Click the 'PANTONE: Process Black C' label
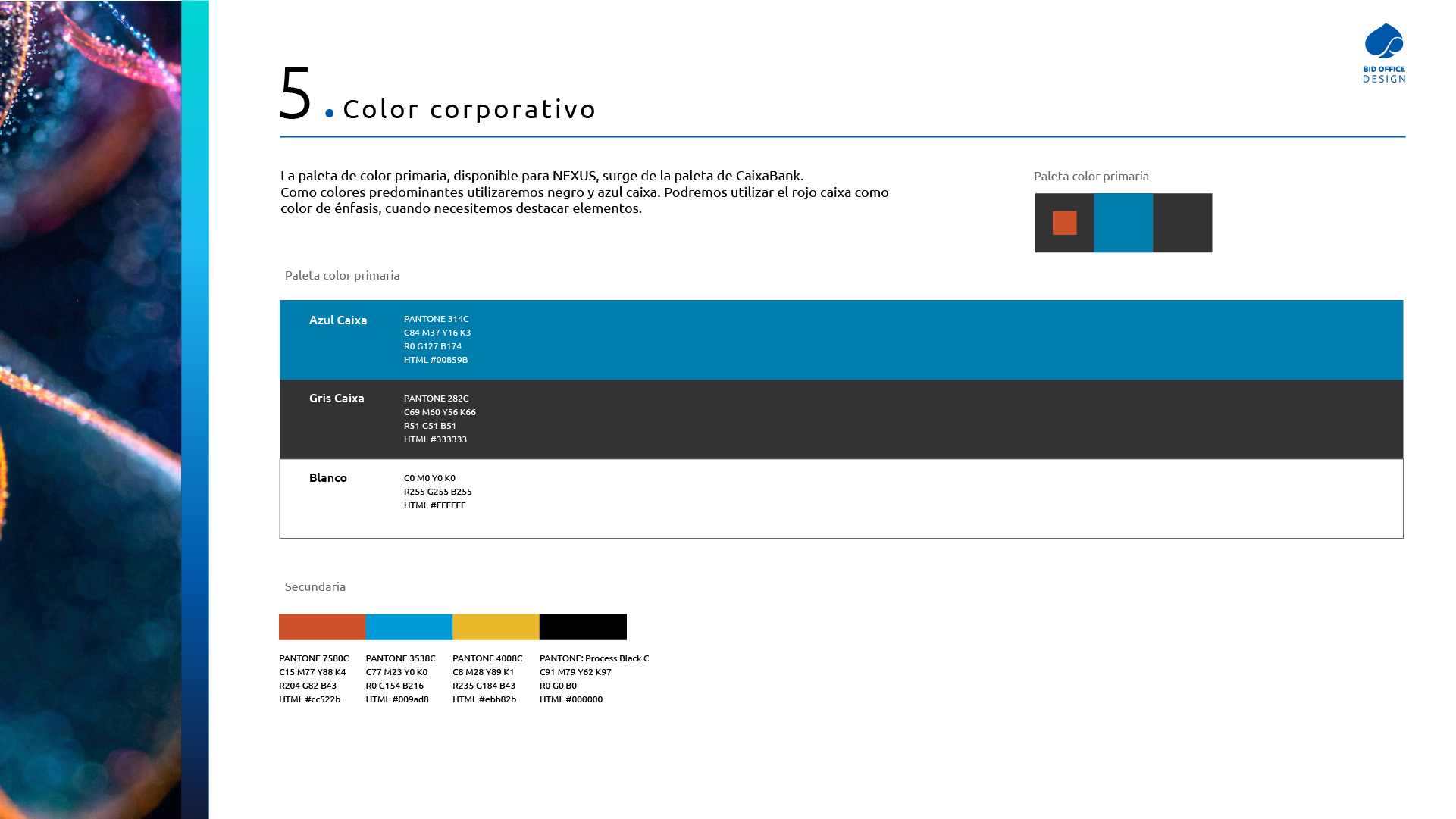Screen dimensions: 1456x819 [594, 658]
